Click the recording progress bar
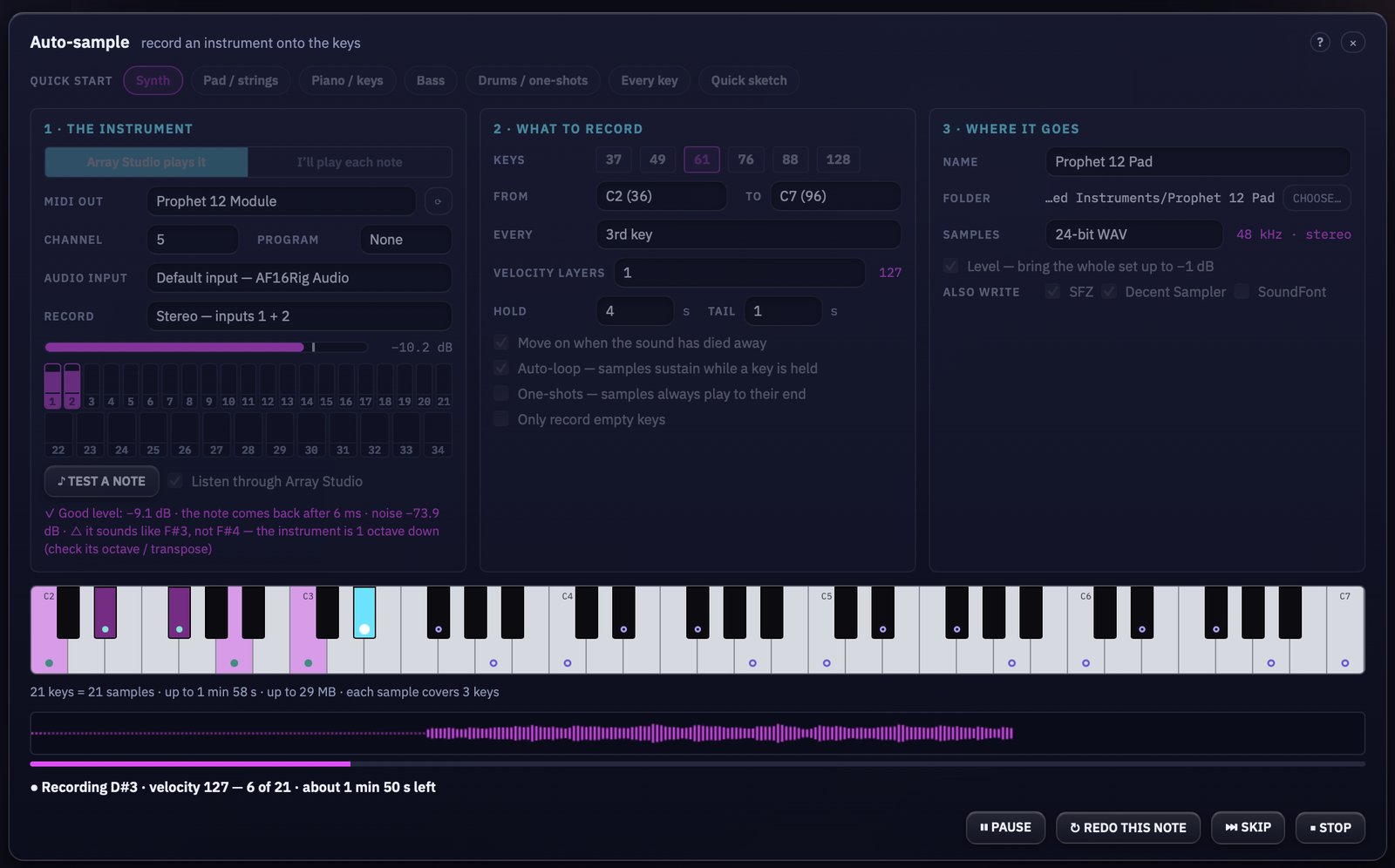Screen dimensions: 1395x868 click(697, 763)
